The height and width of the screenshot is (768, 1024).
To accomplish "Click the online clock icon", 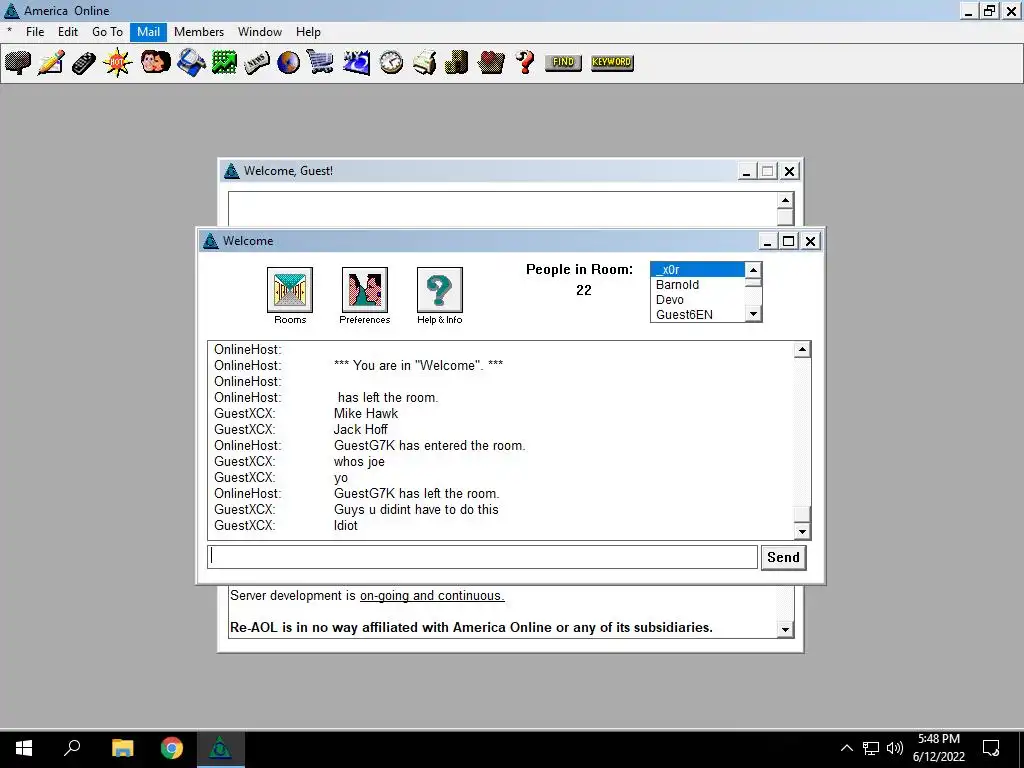I will [392, 63].
